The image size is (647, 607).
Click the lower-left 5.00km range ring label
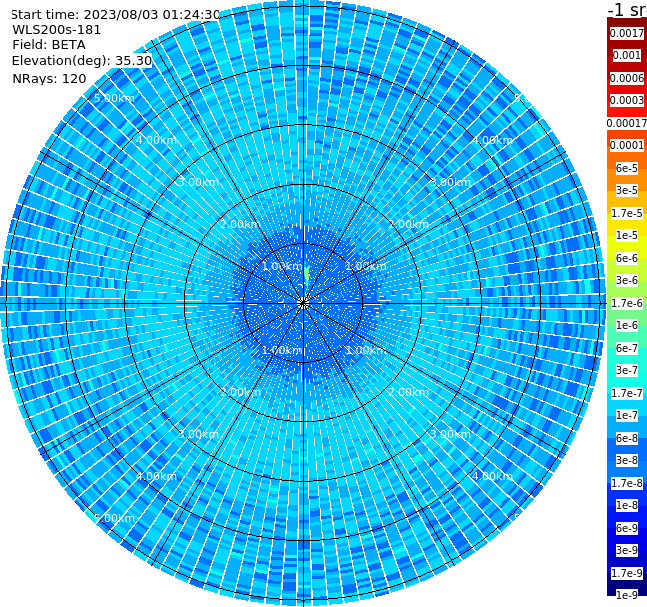point(114,518)
